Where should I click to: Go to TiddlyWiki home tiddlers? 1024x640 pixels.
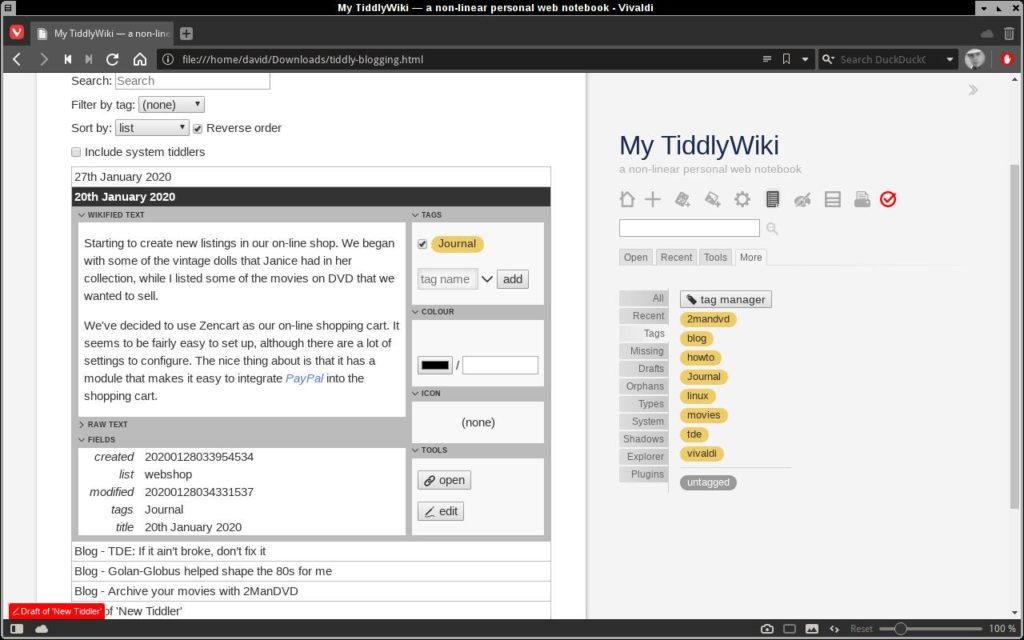click(x=627, y=199)
